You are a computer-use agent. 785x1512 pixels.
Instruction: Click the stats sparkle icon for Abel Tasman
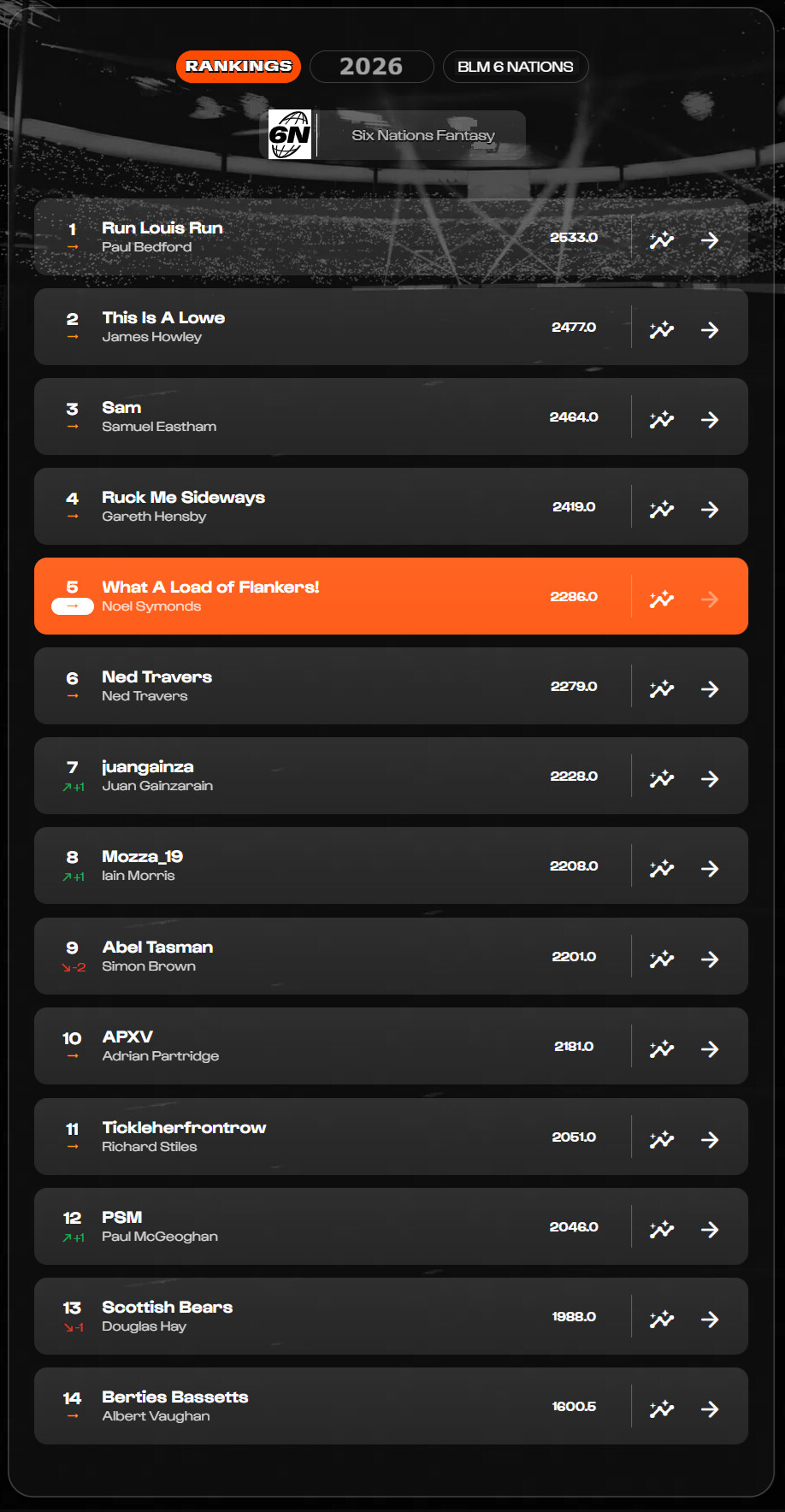click(x=662, y=960)
